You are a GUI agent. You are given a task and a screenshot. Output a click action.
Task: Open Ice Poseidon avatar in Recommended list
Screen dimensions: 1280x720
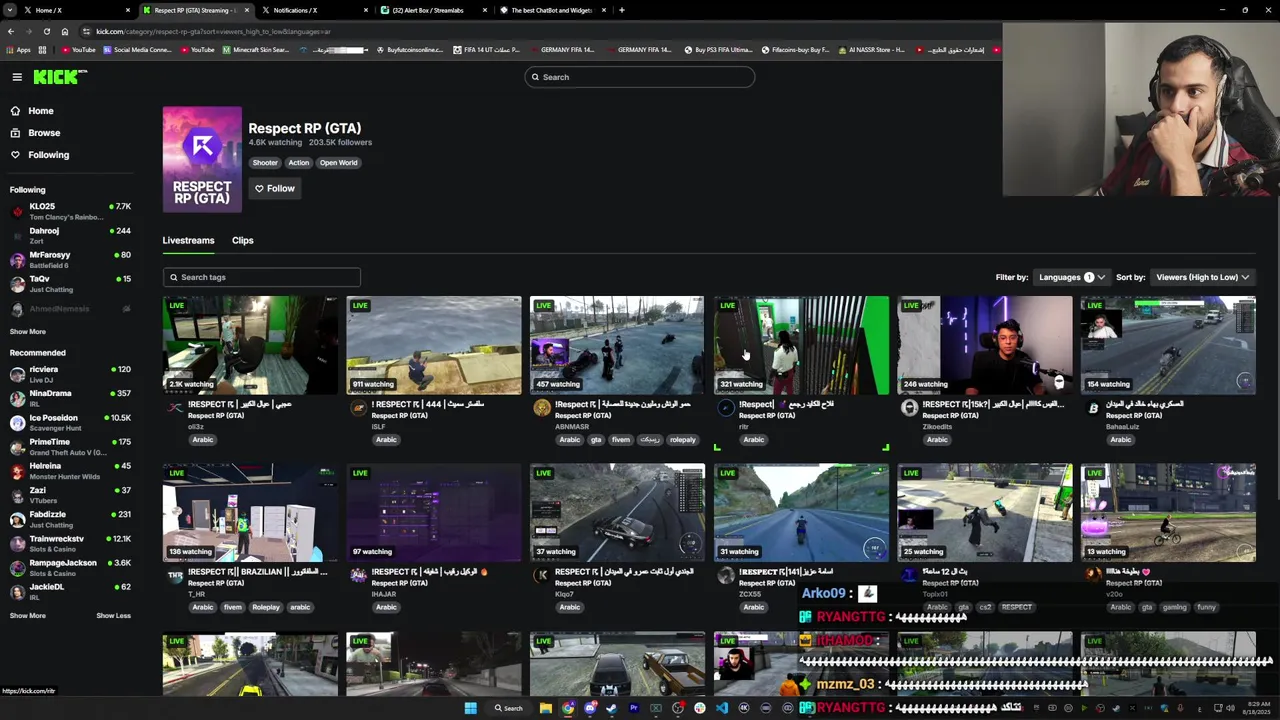[x=17, y=422]
